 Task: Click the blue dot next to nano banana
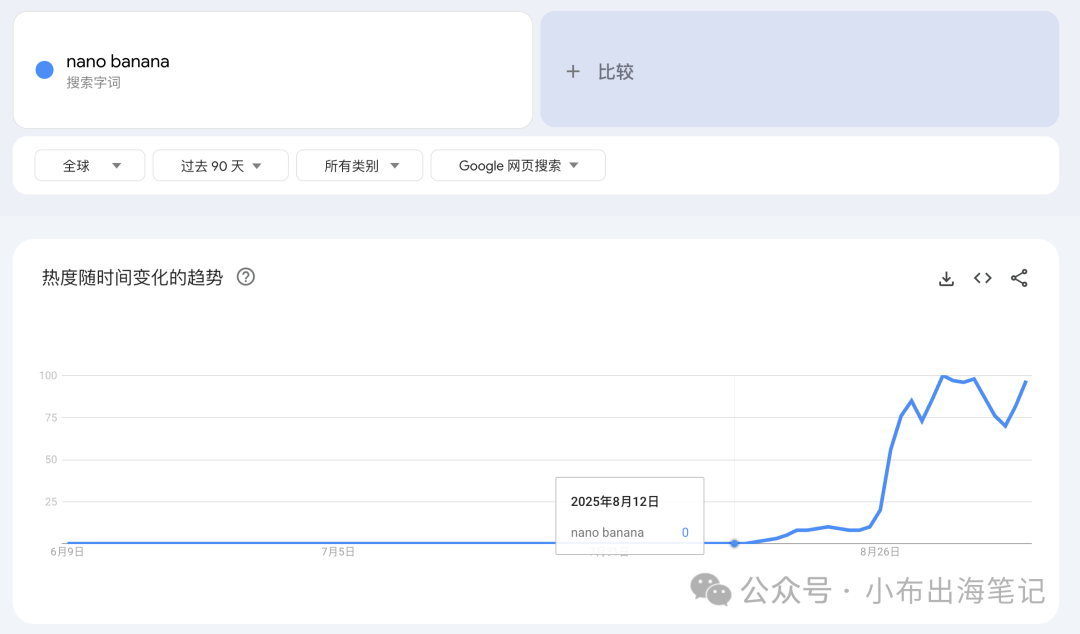click(44, 70)
